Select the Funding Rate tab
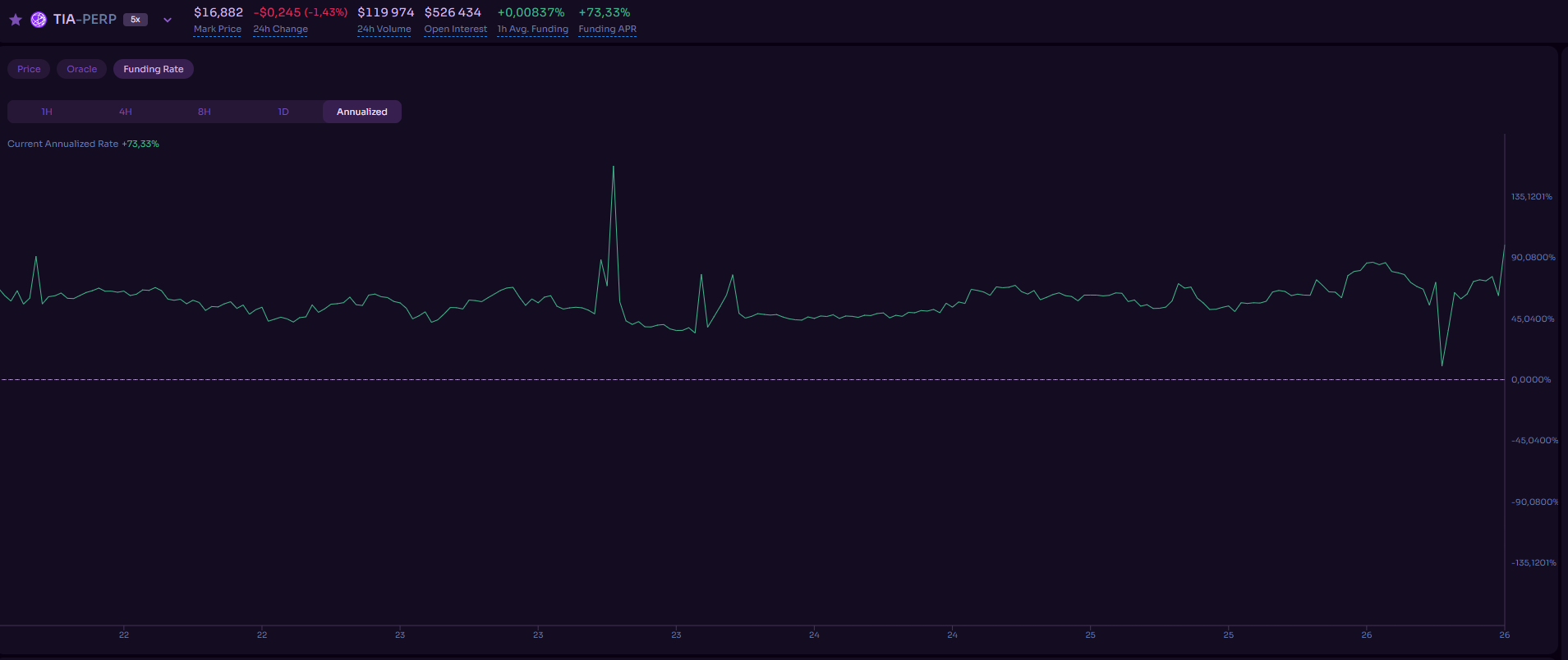The height and width of the screenshot is (660, 1568). (154, 69)
